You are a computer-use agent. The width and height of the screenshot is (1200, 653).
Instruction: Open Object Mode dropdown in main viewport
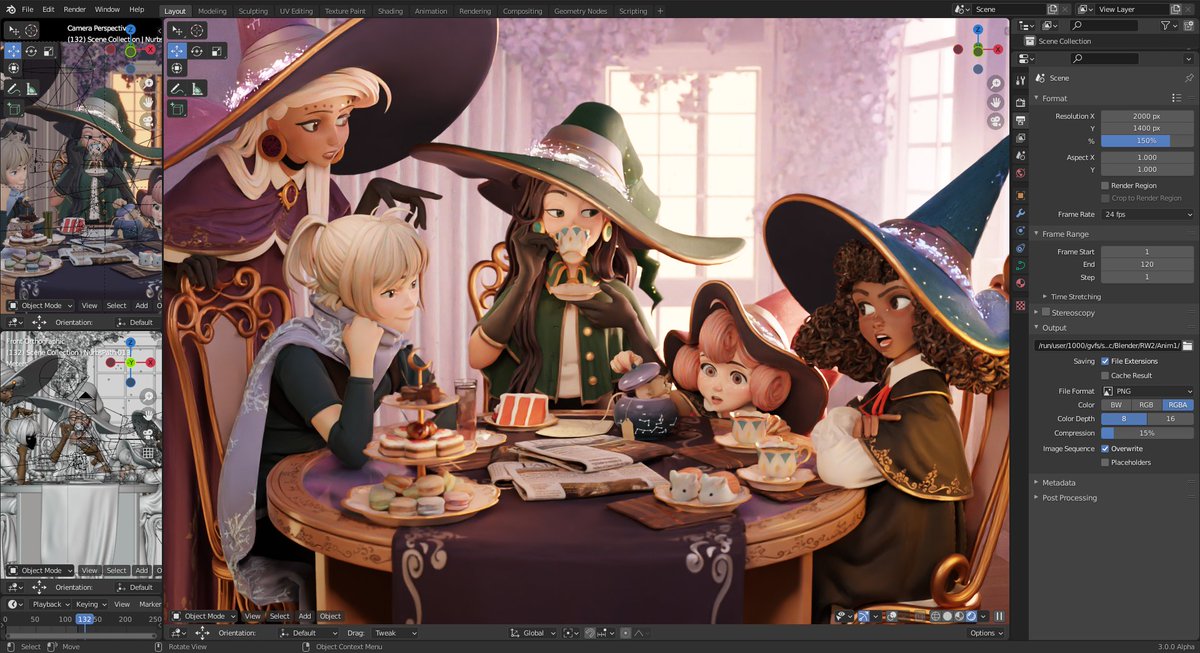tap(204, 616)
